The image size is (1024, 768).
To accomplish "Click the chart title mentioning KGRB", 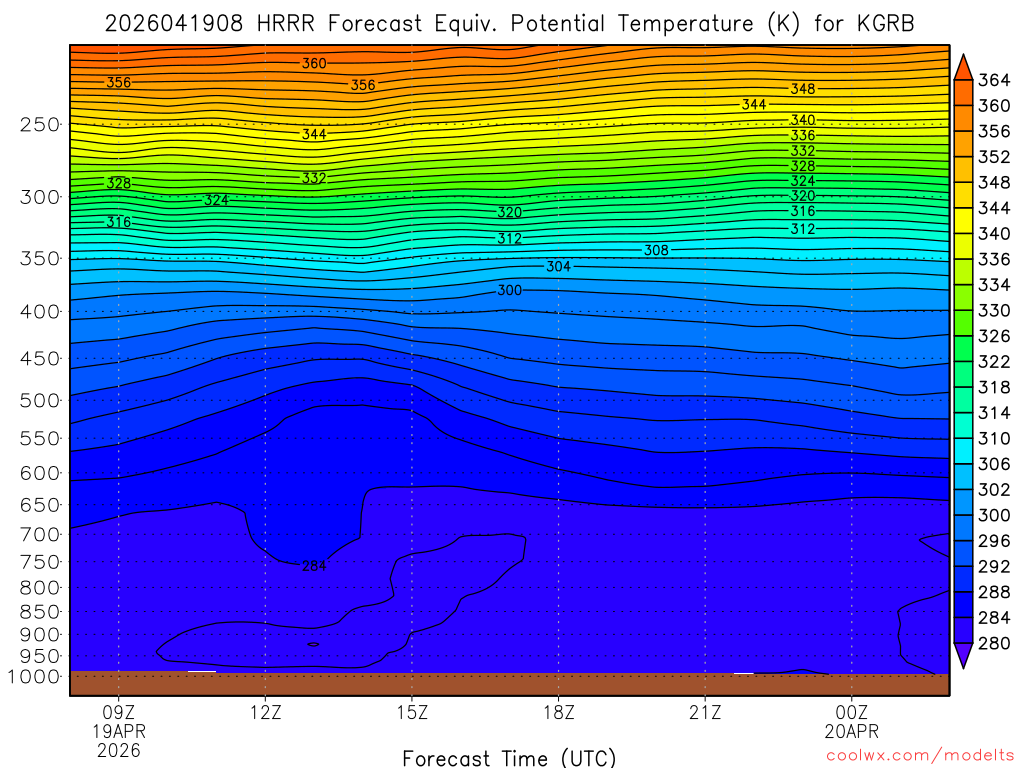I will (x=509, y=24).
